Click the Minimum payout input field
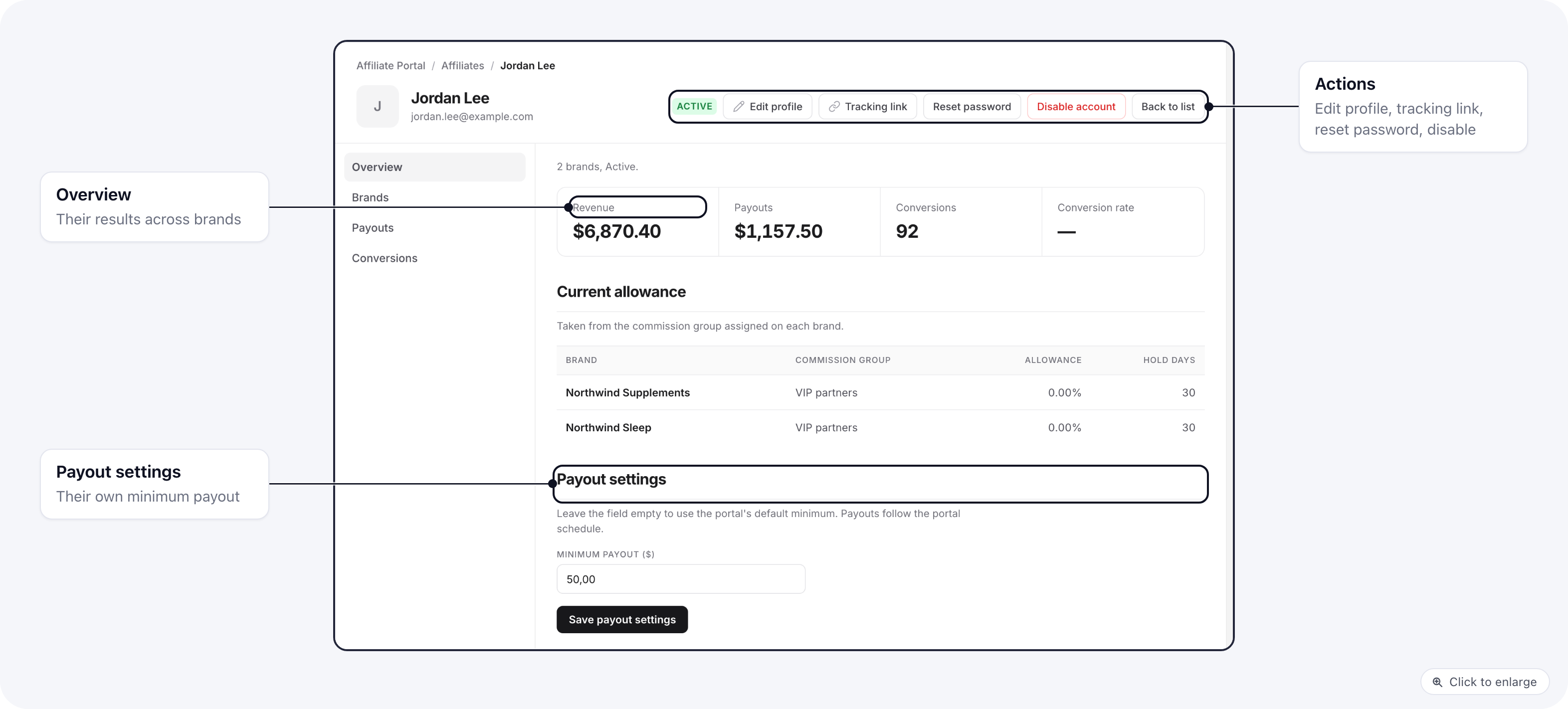Image resolution: width=1568 pixels, height=709 pixels. [x=681, y=579]
